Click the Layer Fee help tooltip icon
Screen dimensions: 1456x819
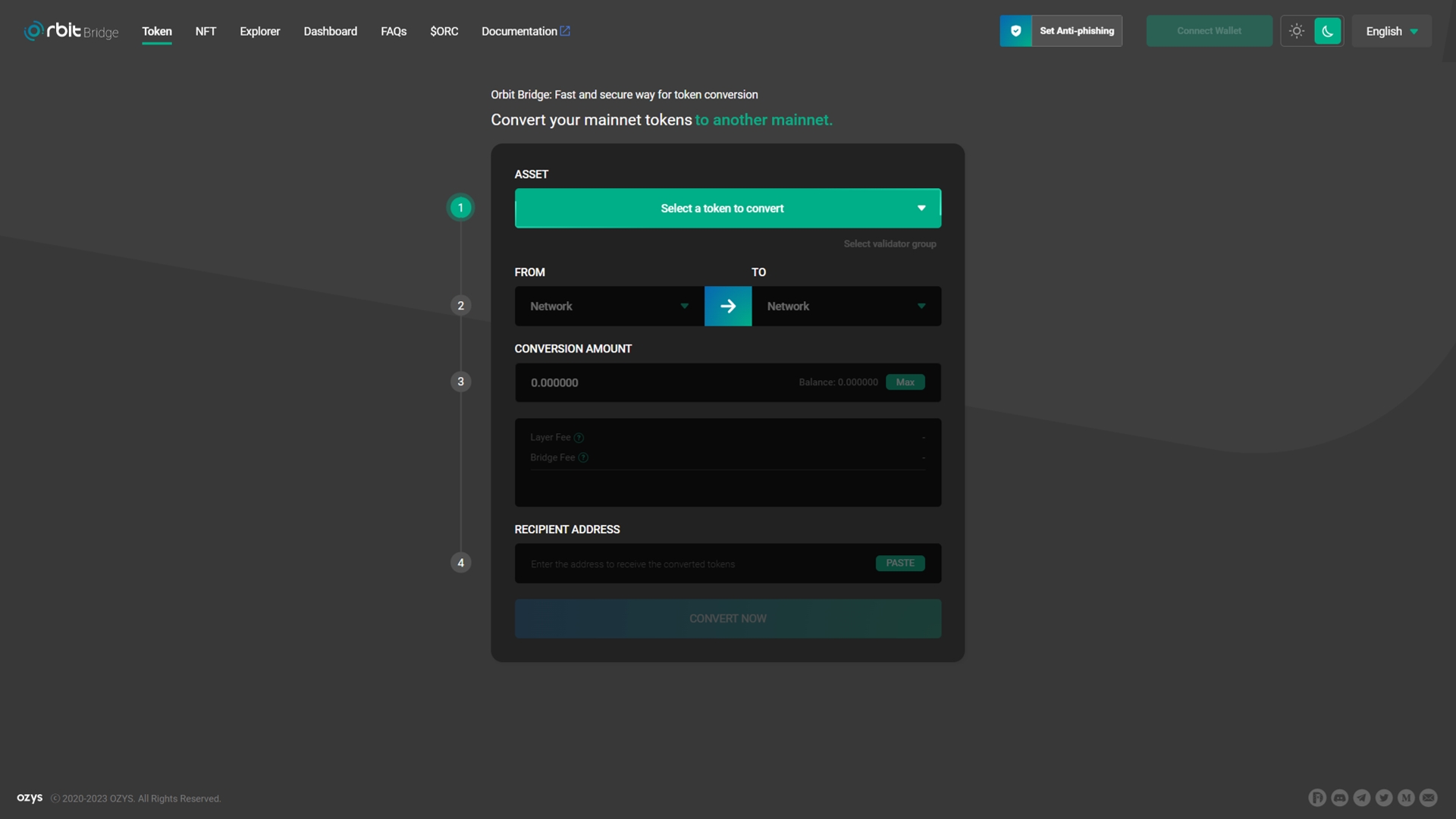[x=579, y=438]
